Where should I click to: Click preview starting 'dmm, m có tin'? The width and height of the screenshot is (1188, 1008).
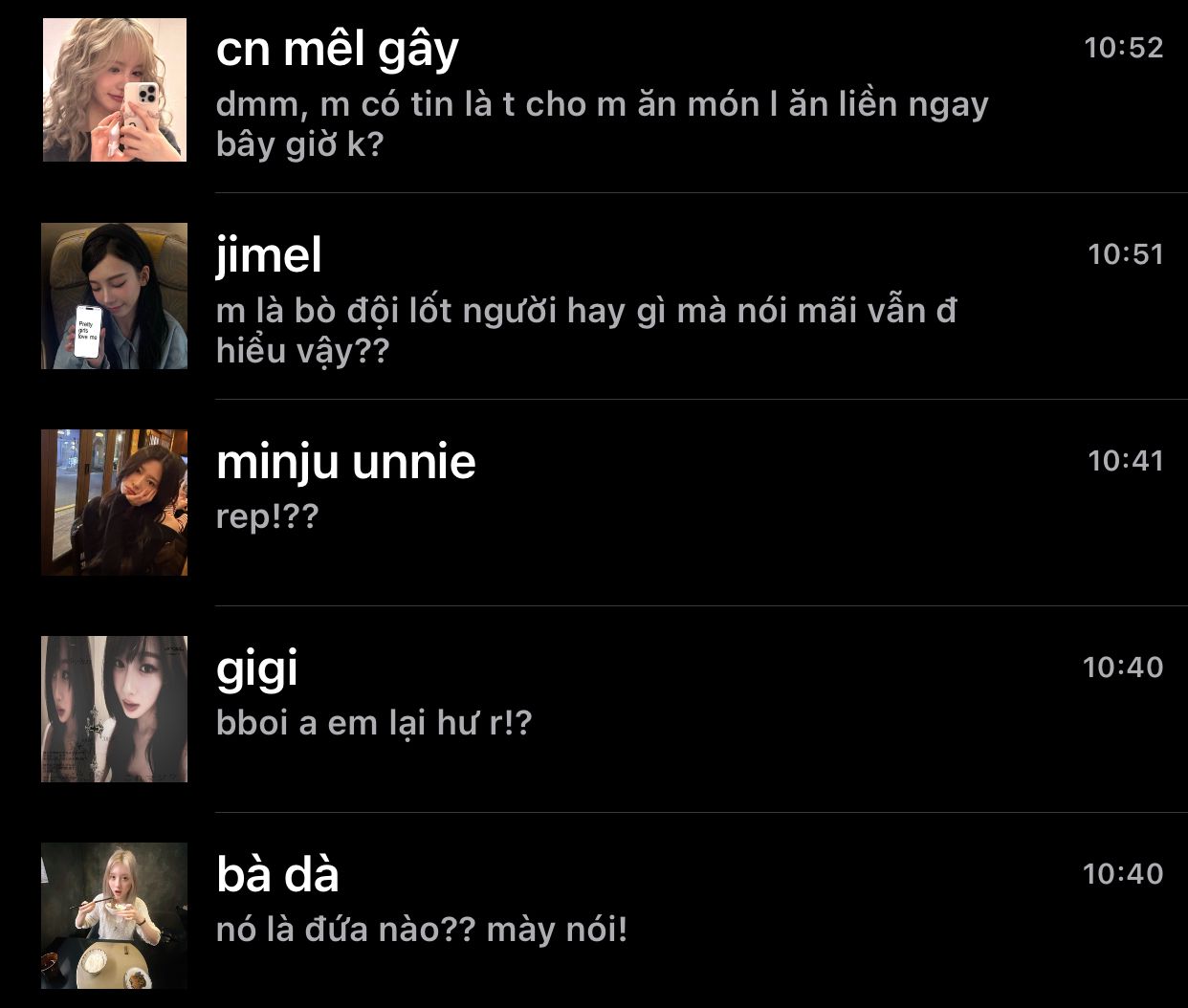point(603,124)
